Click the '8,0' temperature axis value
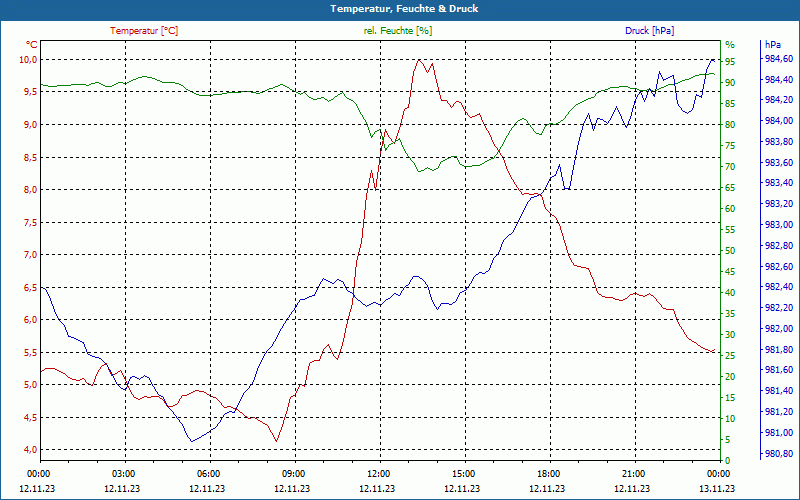Screen dimensions: 800x500 click(x=31, y=189)
